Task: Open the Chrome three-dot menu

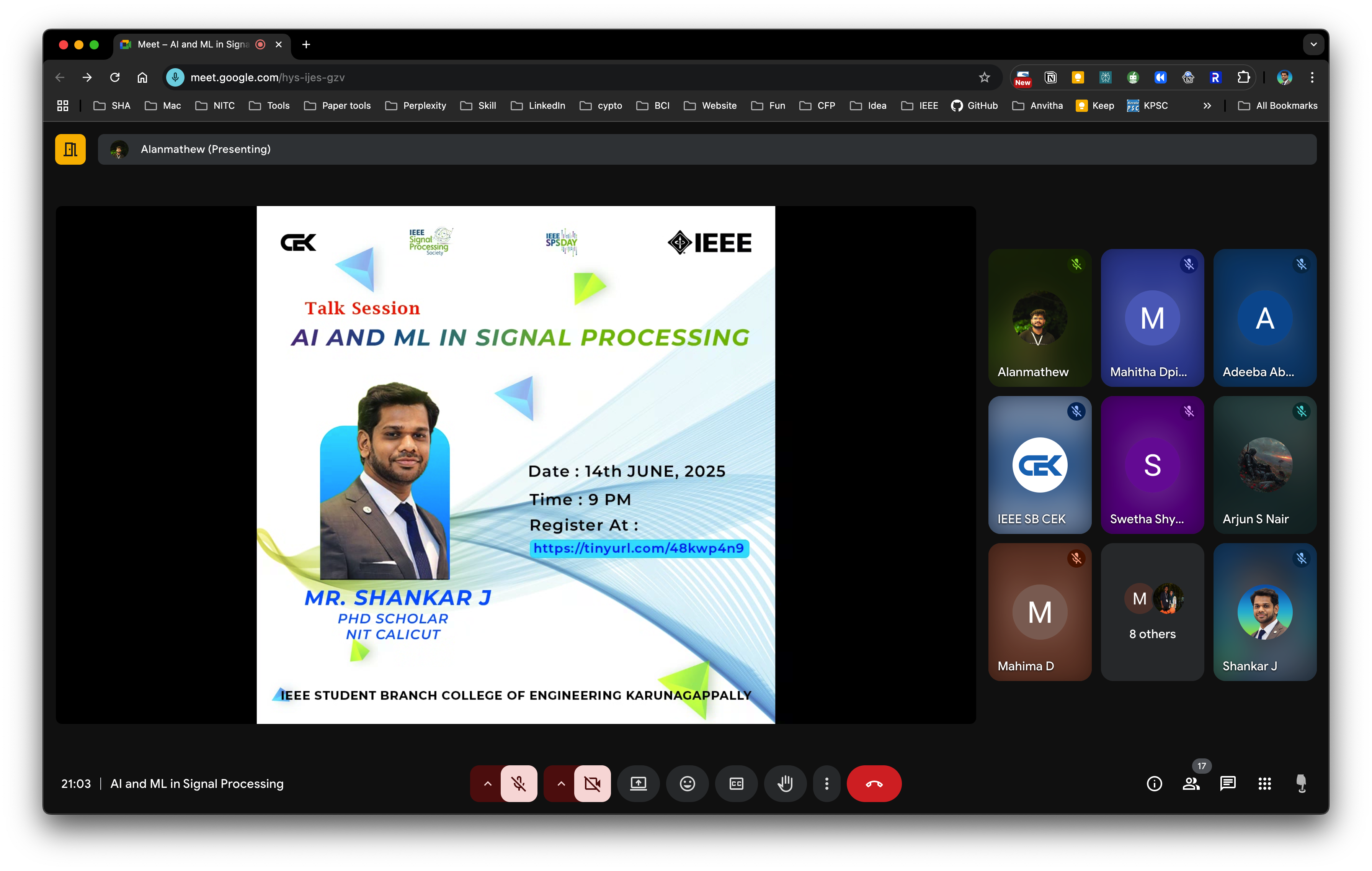Action: (x=1312, y=77)
